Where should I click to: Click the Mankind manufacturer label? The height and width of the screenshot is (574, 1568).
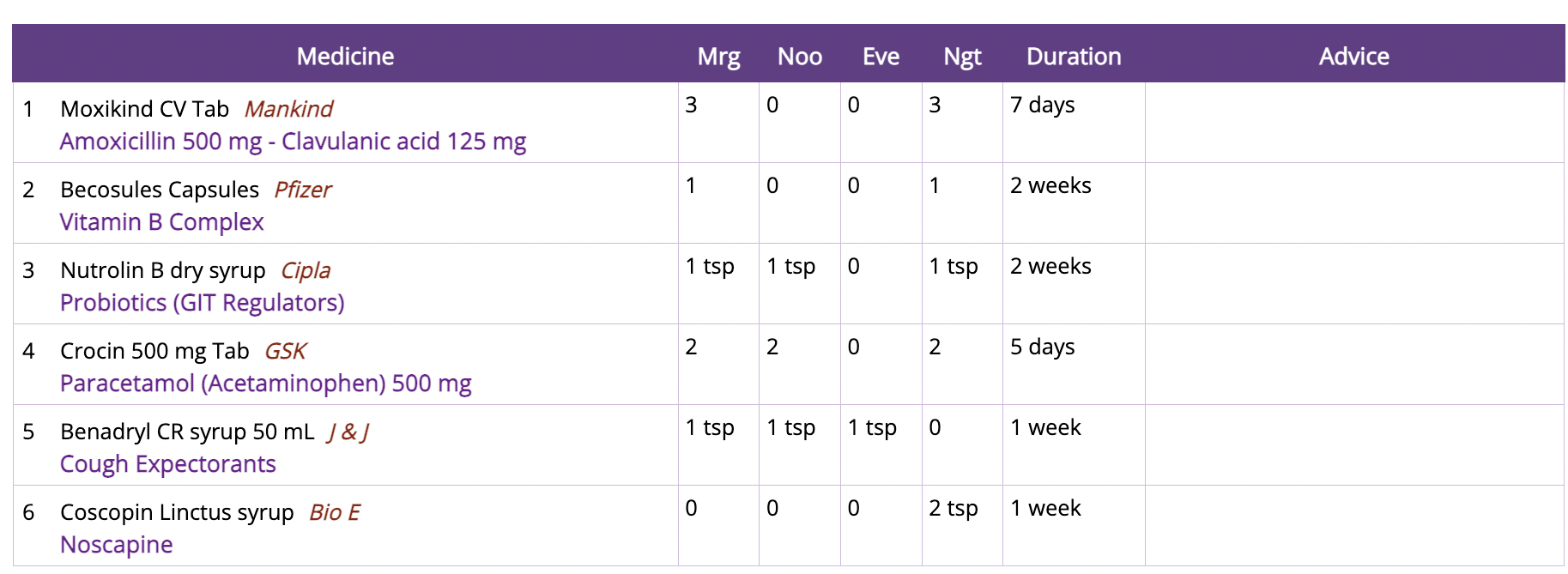[x=288, y=109]
